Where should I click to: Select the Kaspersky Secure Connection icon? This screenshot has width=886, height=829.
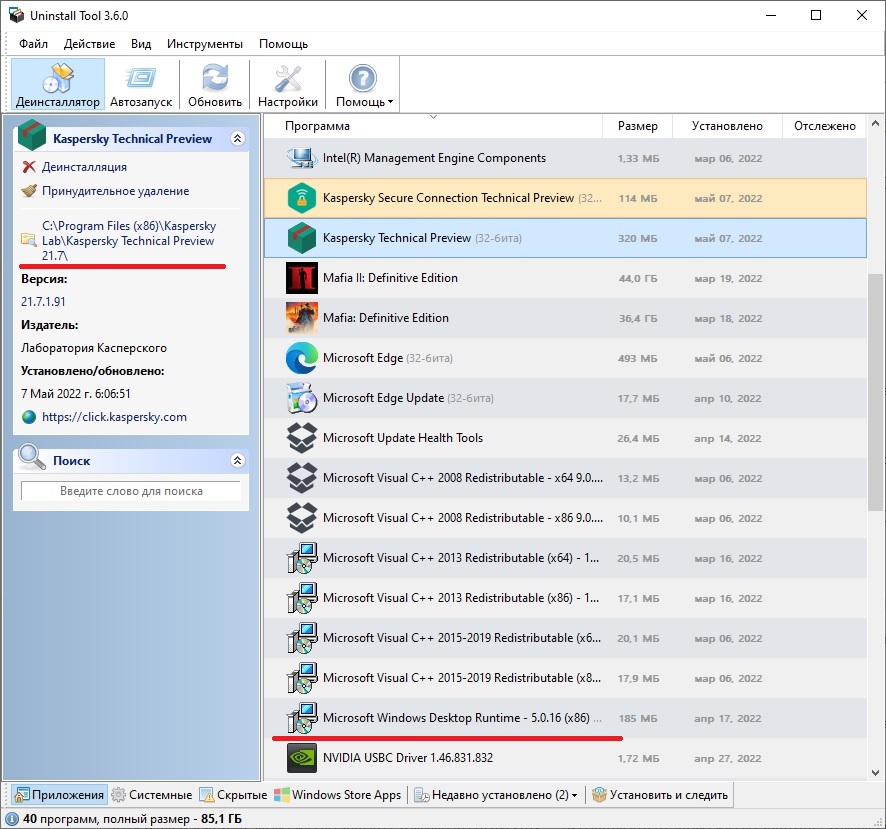tap(302, 198)
